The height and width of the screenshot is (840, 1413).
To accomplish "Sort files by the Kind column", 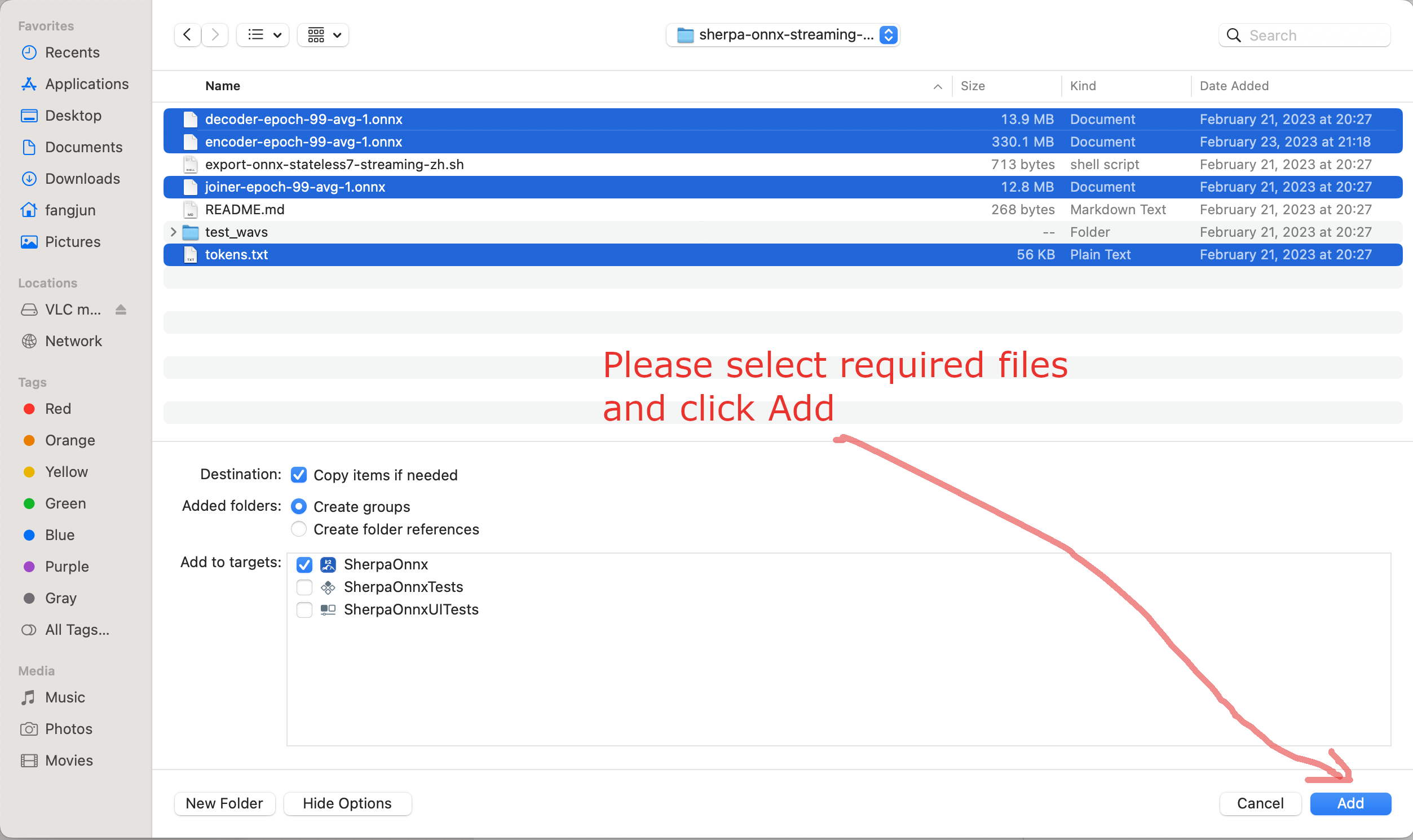I will (x=1083, y=86).
